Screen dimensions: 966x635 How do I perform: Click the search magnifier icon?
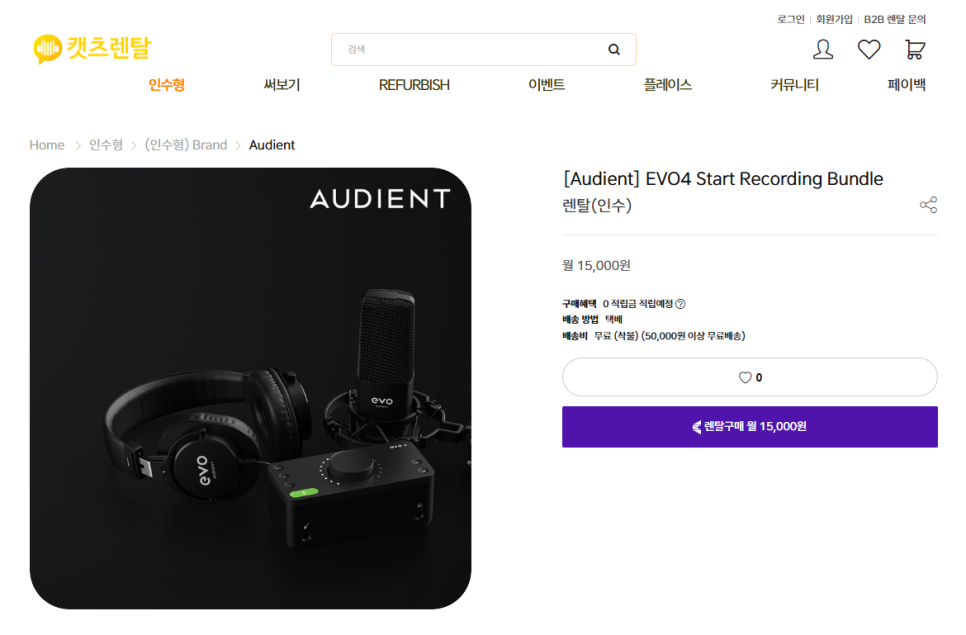[614, 49]
